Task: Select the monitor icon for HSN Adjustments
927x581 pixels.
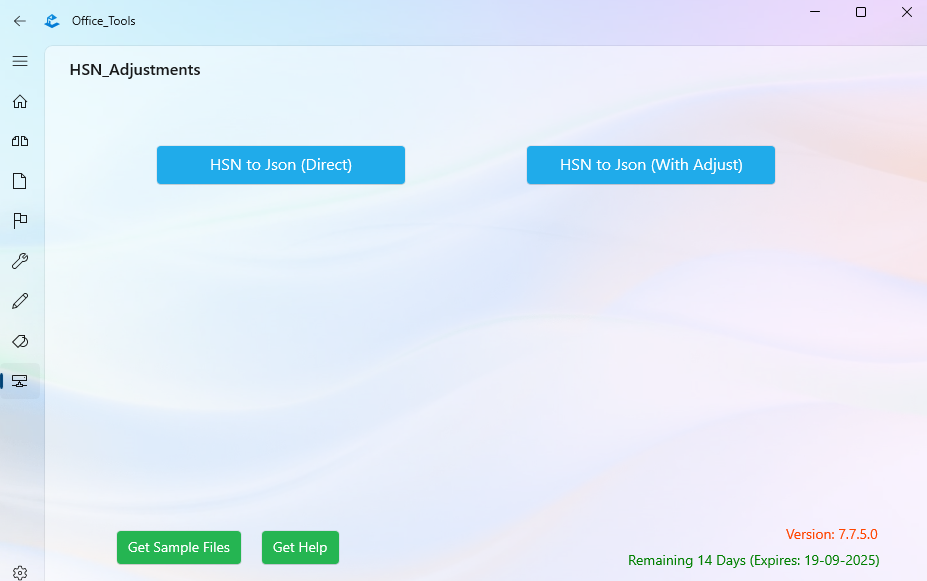Action: click(19, 381)
